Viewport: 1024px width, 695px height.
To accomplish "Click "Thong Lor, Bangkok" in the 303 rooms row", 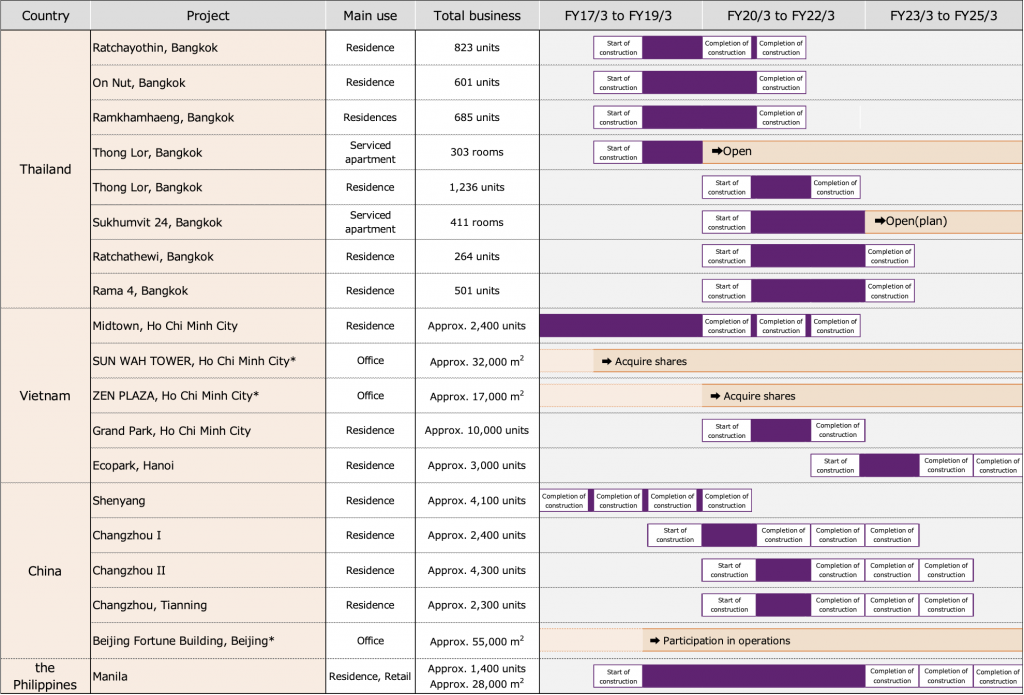I will pos(148,153).
